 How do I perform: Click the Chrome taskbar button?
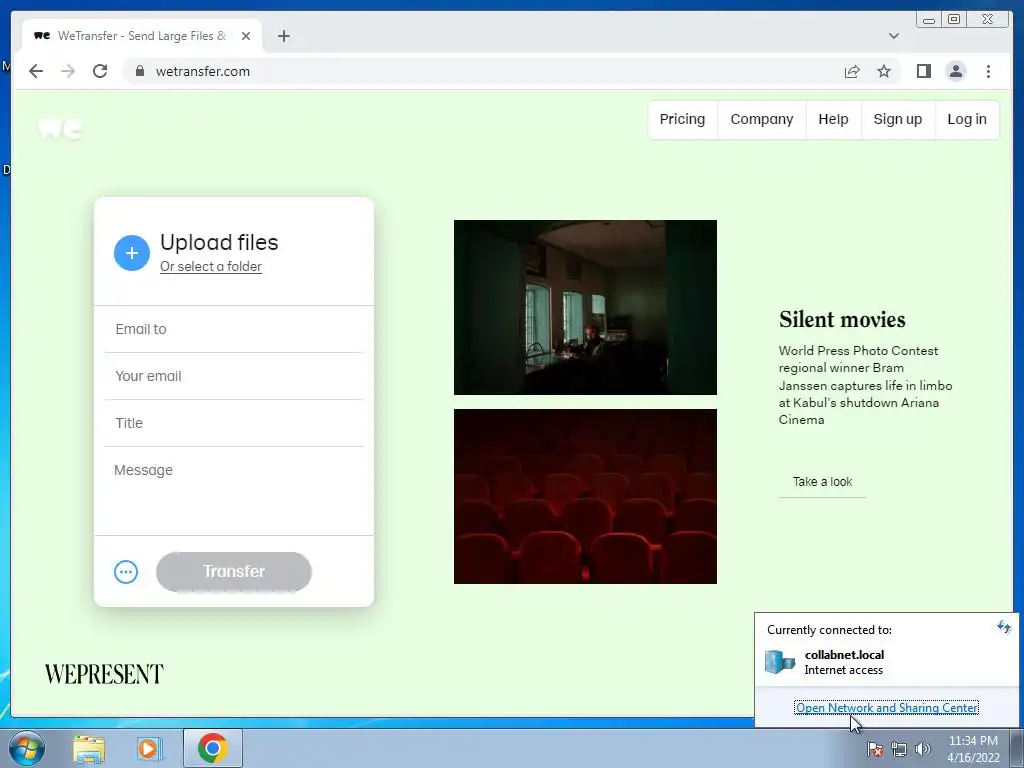click(212, 748)
